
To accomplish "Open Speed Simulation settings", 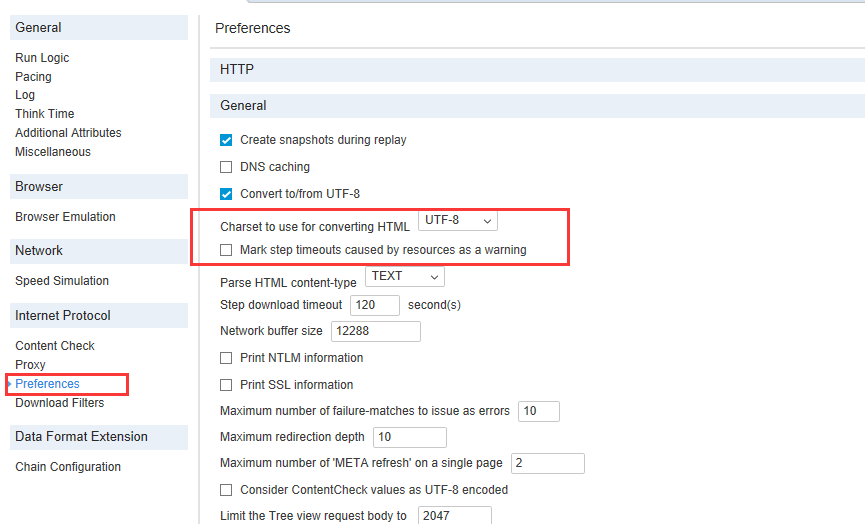I will (x=62, y=281).
